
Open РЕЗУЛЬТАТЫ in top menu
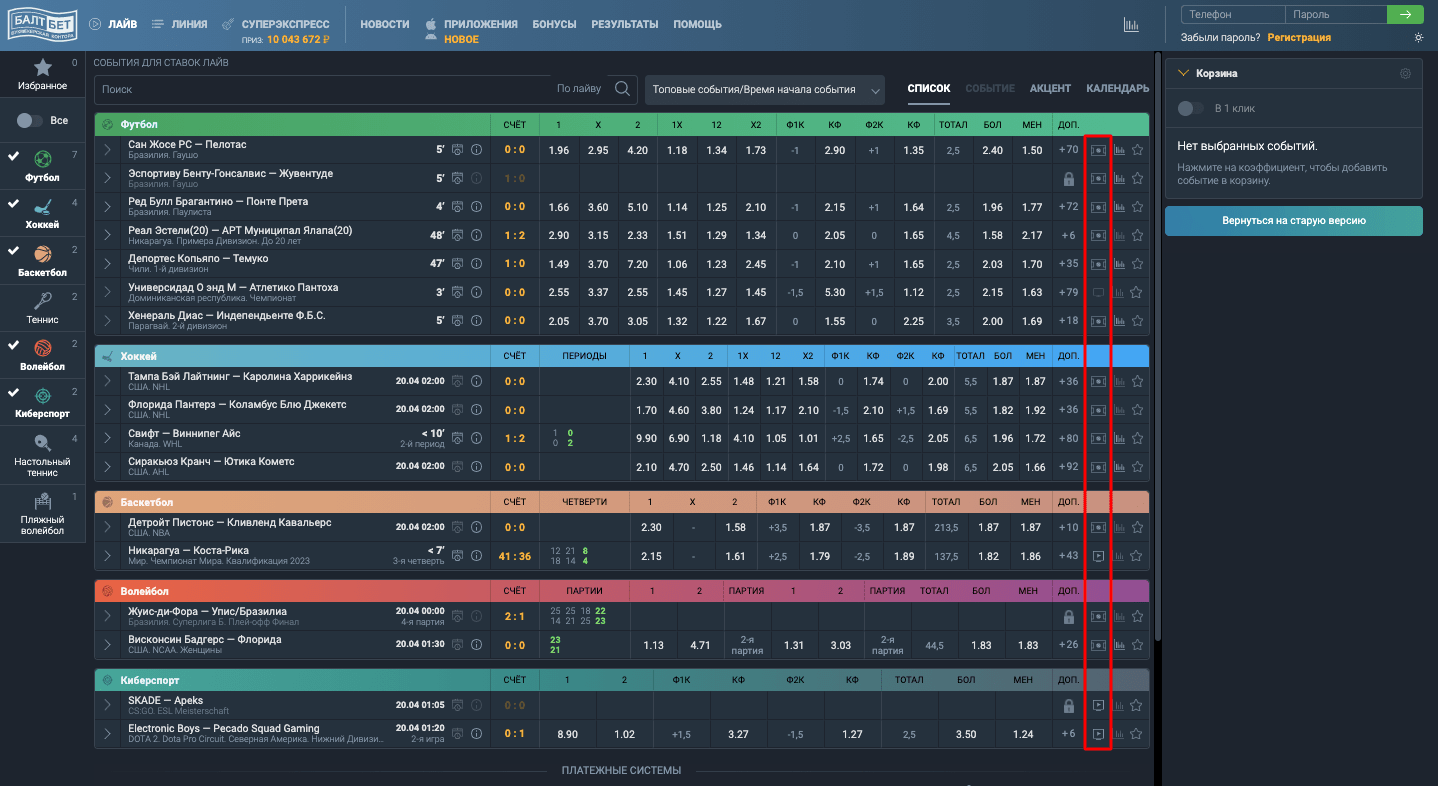pyautogui.click(x=624, y=24)
